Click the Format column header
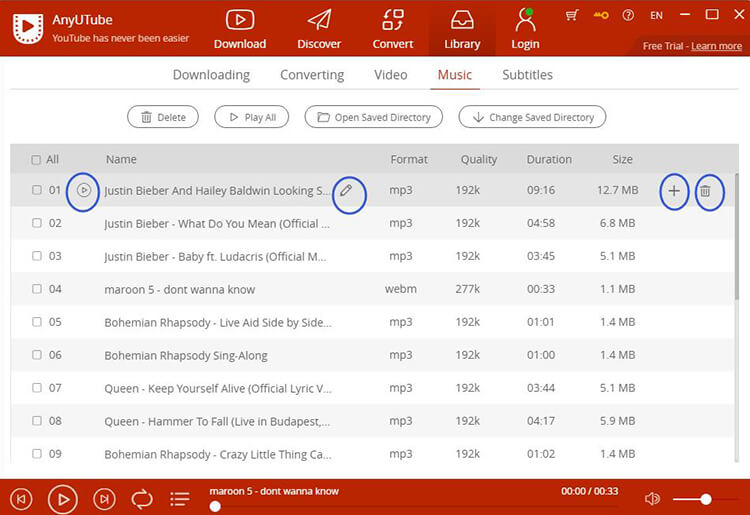750x515 pixels. [409, 159]
